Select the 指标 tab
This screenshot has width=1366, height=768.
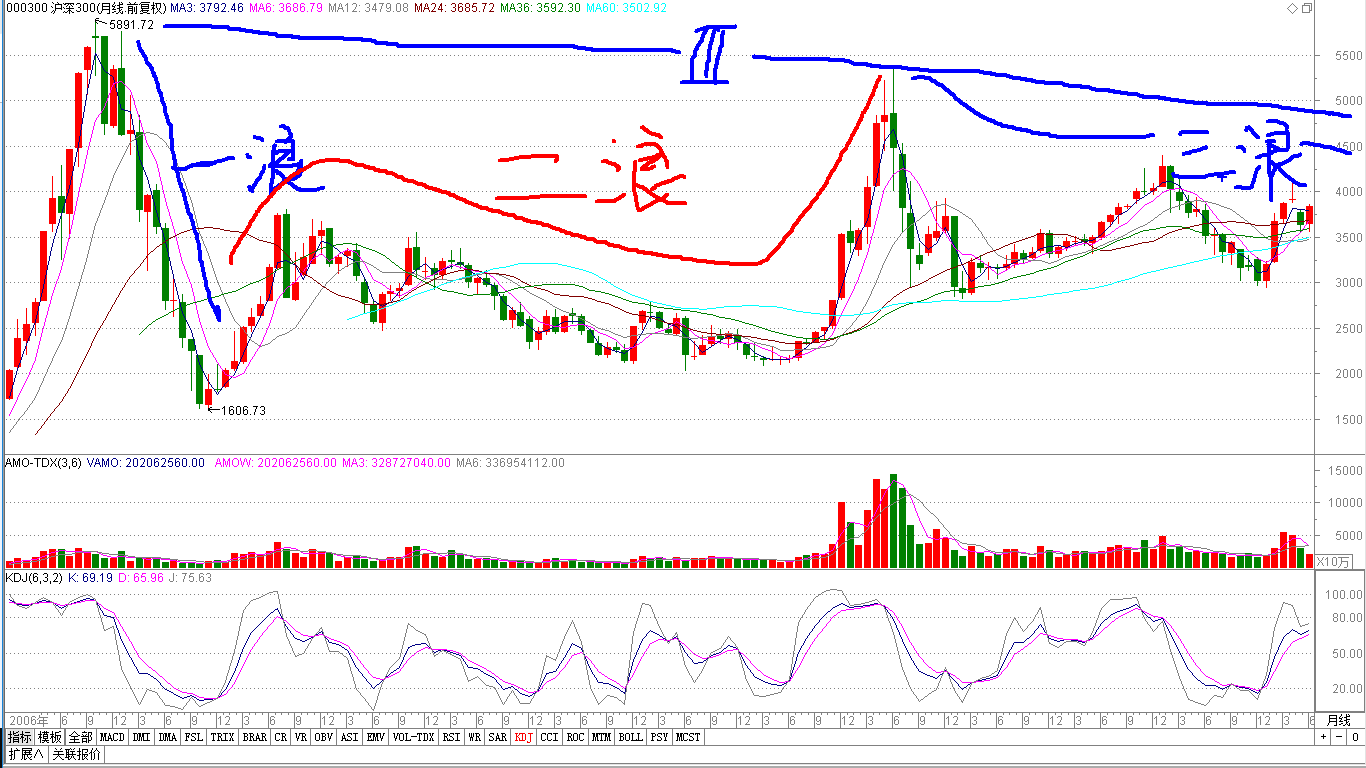[19, 737]
